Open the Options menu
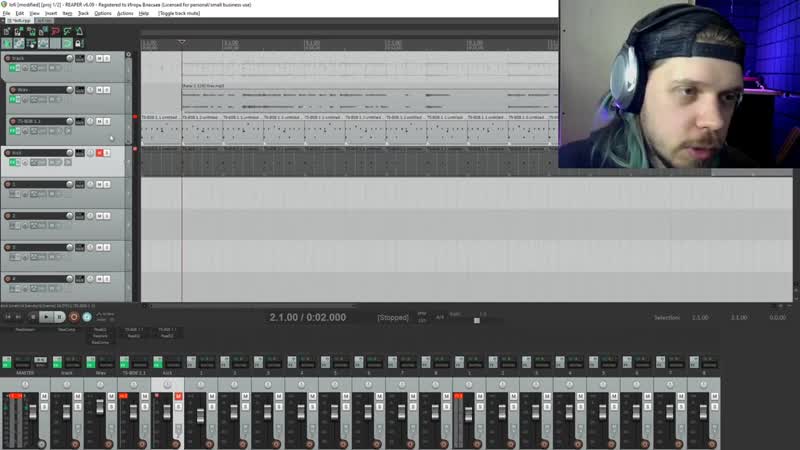Screen dimensions: 800x450 [103, 13]
